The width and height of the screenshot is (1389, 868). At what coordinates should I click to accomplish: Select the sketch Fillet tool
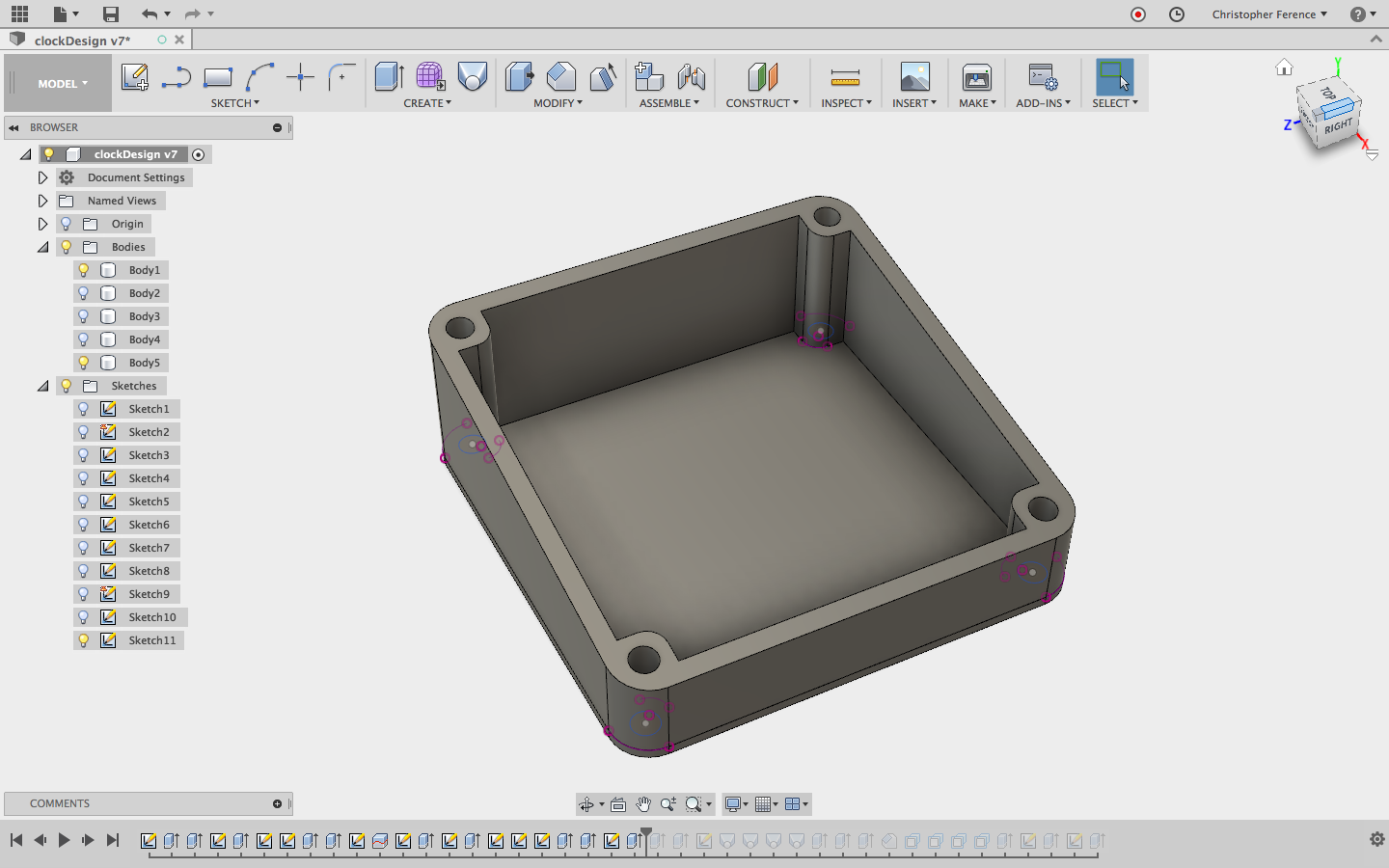click(341, 77)
